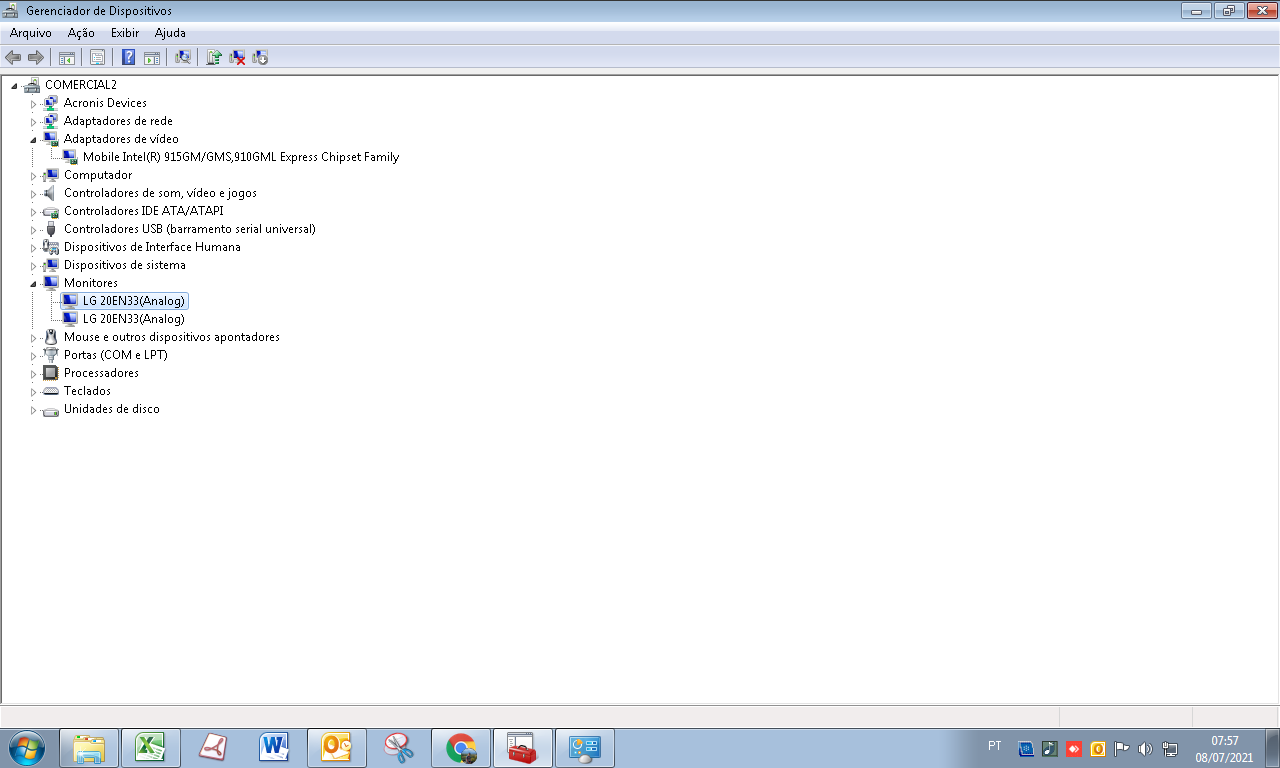Click Mouse e outros dispositivos apontadores label

[172, 337]
